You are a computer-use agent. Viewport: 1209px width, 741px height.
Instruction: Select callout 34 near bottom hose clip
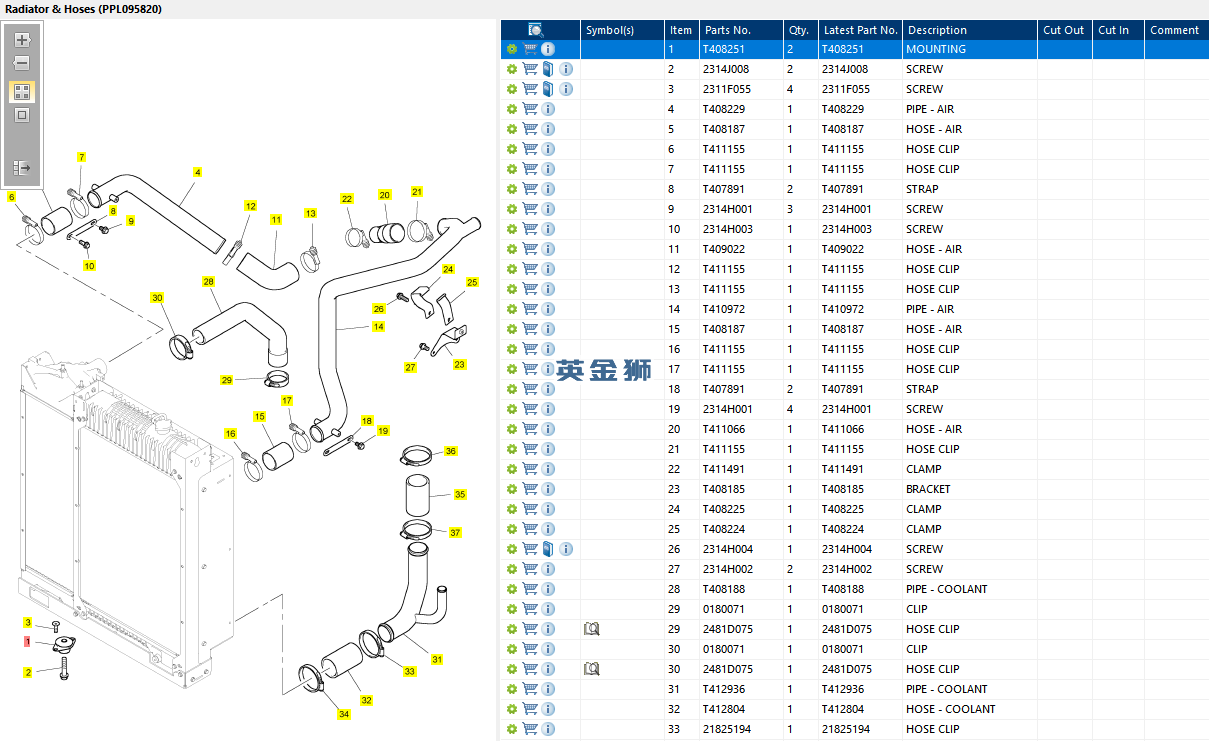point(344,714)
